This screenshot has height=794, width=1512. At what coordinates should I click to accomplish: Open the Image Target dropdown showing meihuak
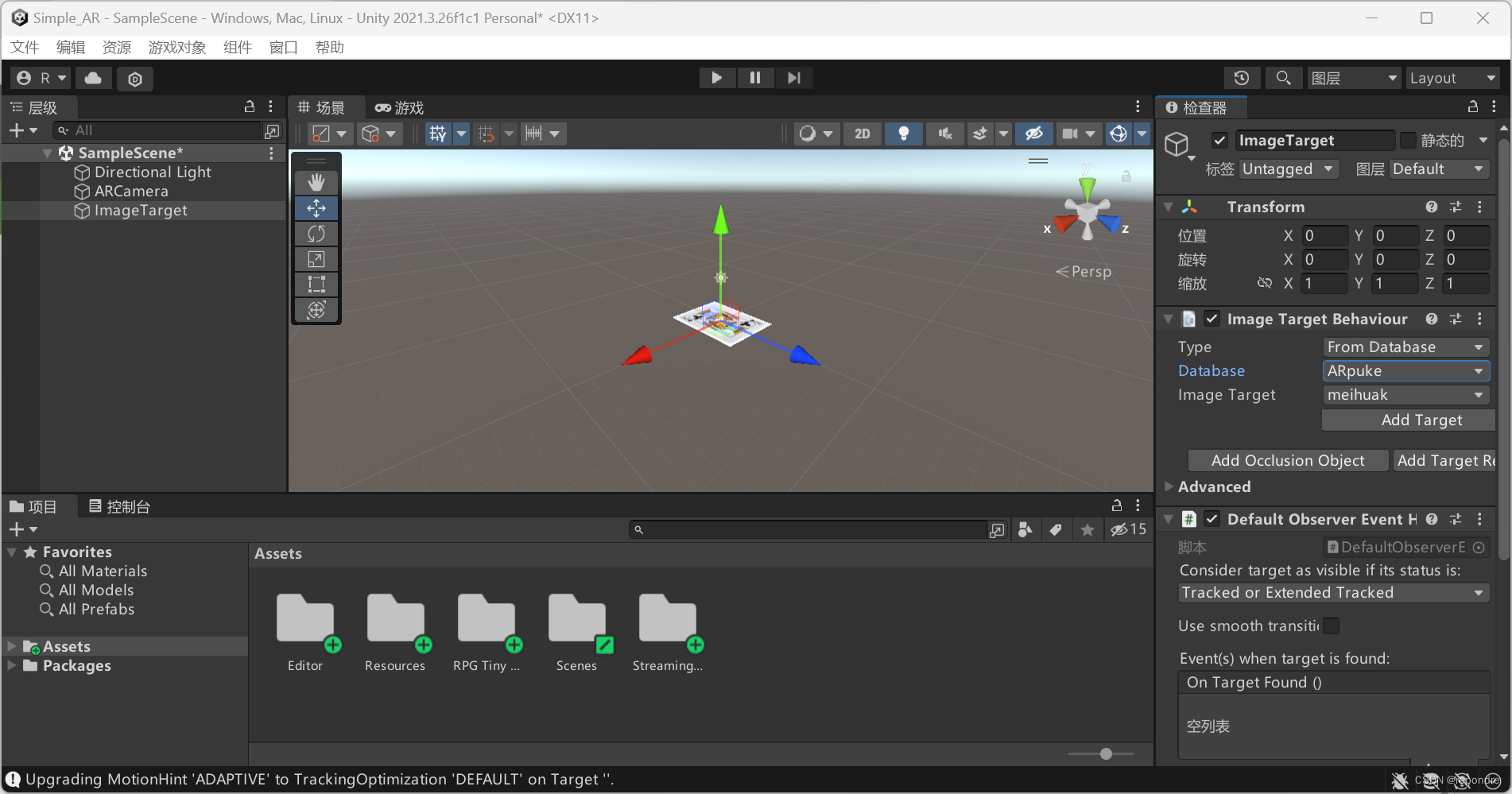(x=1405, y=394)
